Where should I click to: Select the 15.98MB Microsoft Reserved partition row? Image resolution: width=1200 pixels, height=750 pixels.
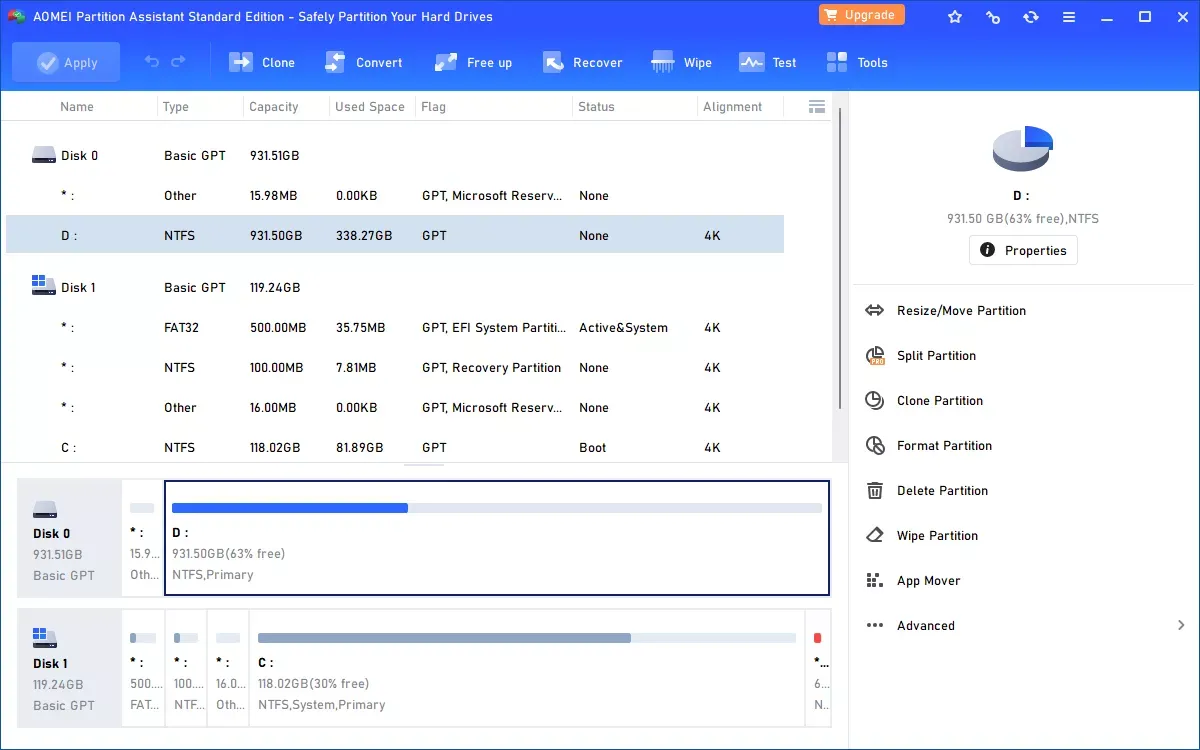pyautogui.click(x=395, y=196)
